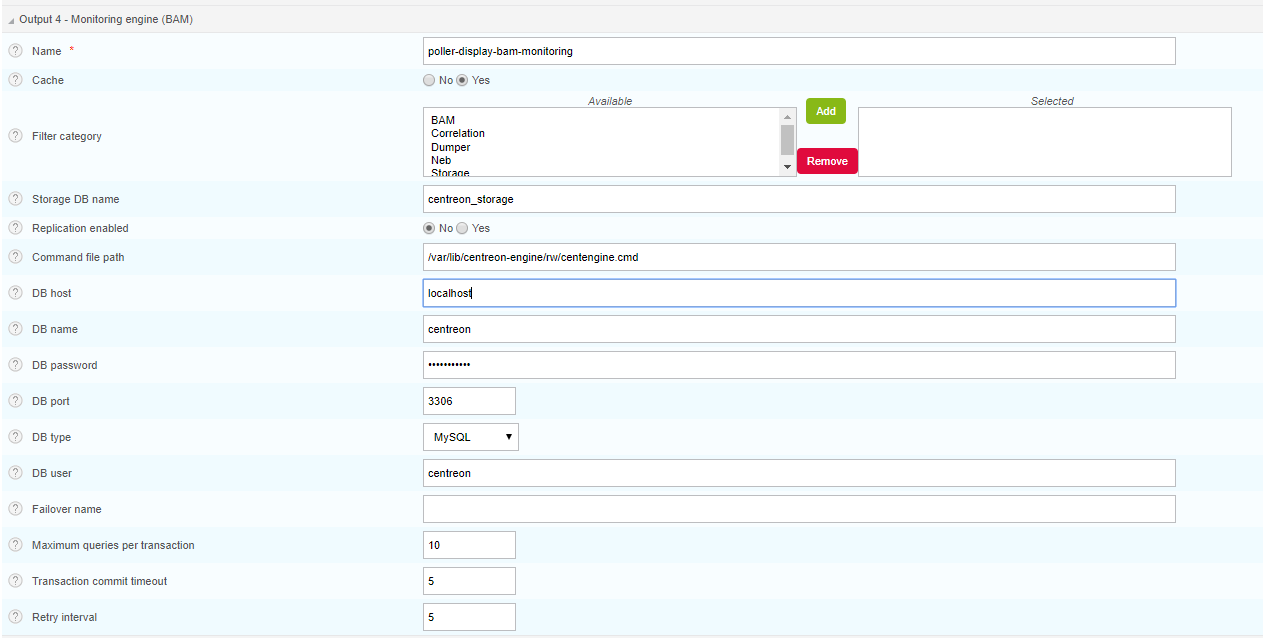This screenshot has width=1263, height=638.
Task: Select BAM in Available filter list
Action: tap(443, 120)
